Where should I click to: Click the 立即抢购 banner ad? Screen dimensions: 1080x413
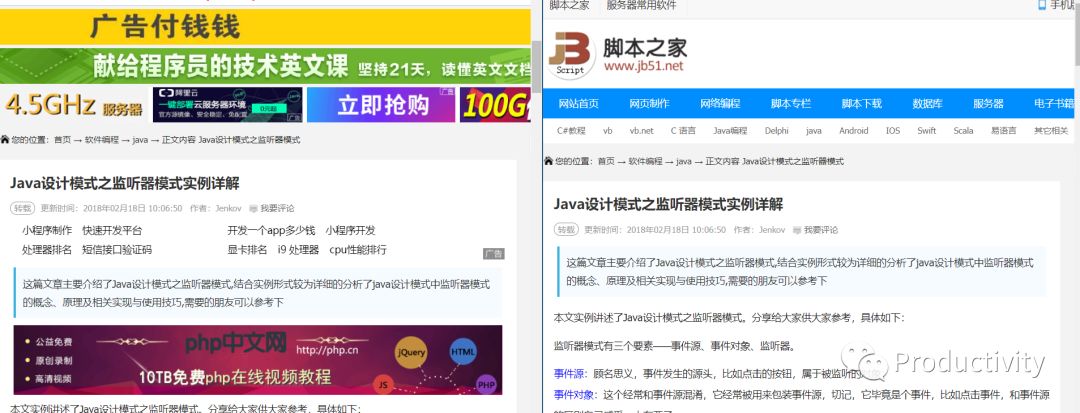click(382, 105)
